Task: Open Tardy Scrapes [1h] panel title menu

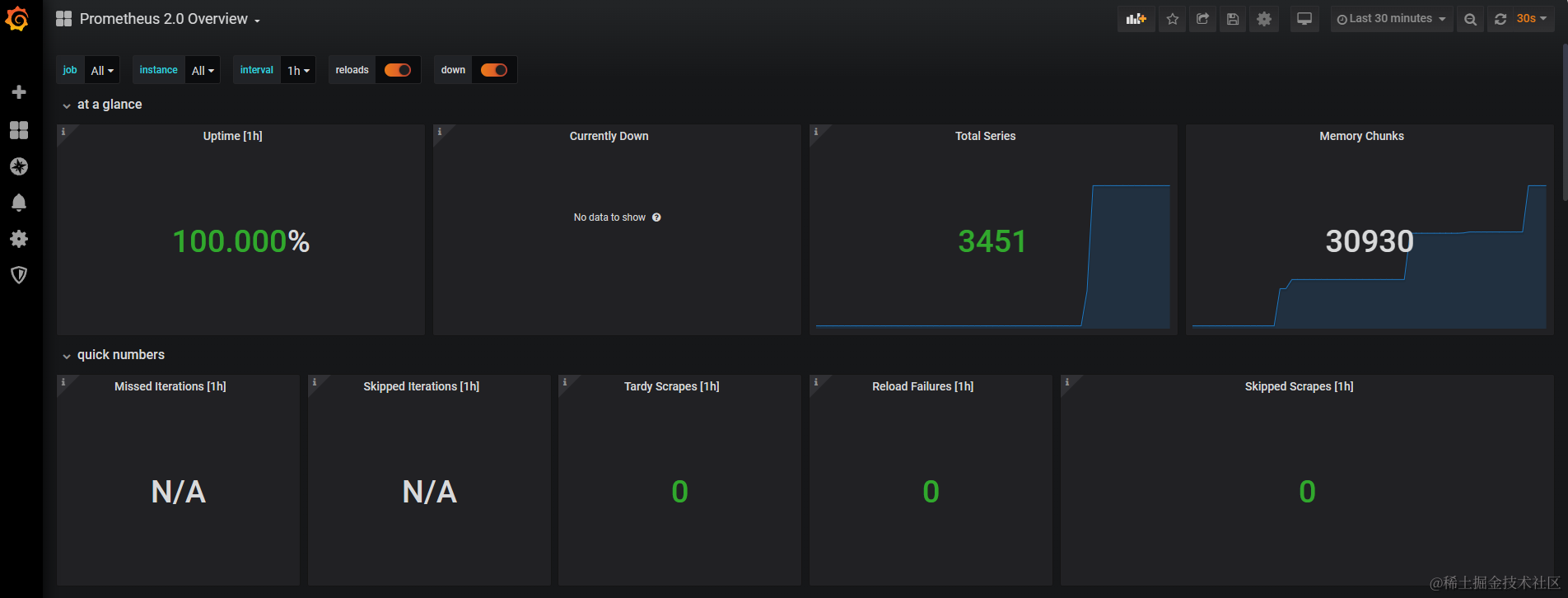Action: pos(672,386)
